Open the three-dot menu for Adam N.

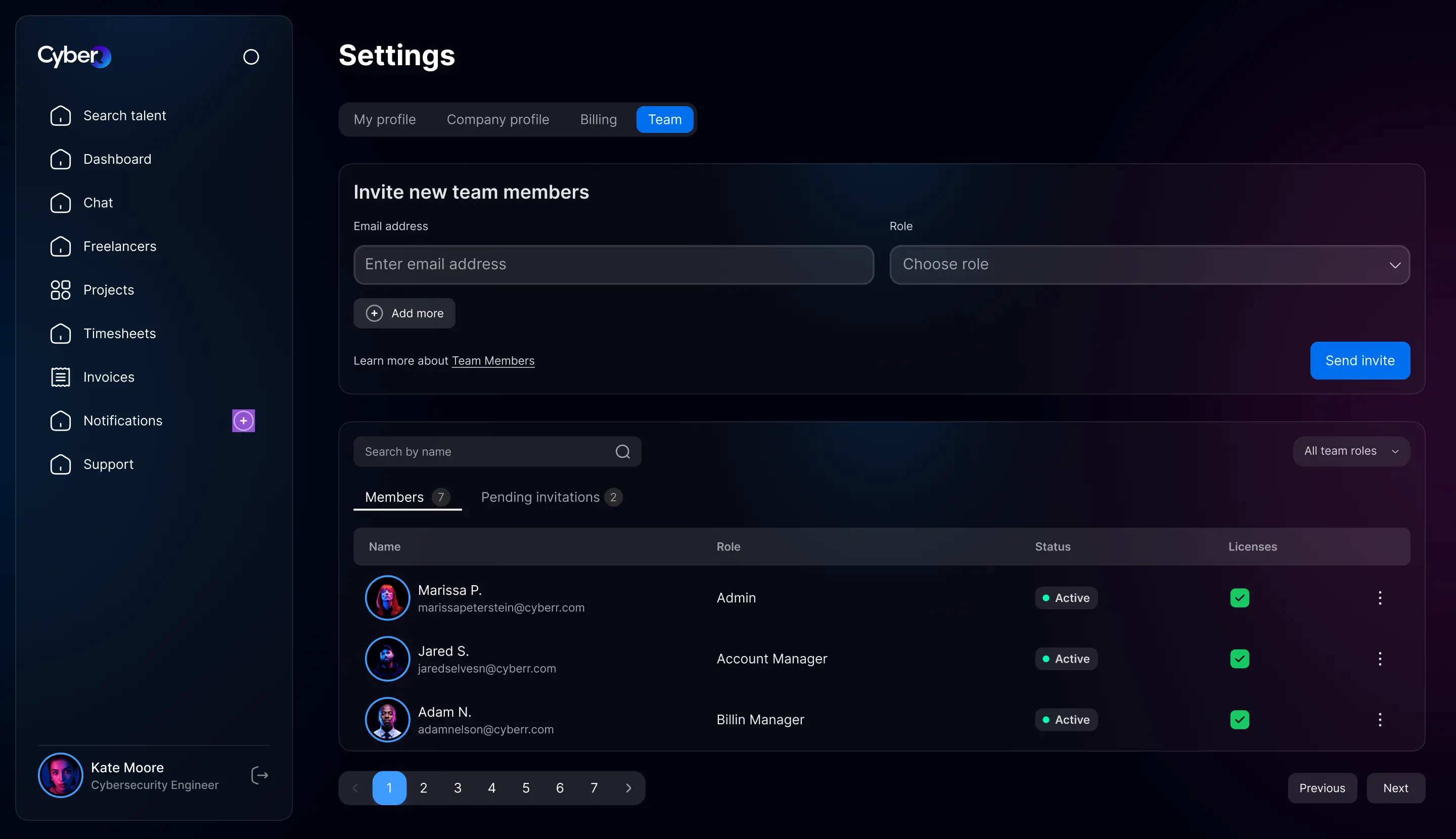click(1379, 719)
